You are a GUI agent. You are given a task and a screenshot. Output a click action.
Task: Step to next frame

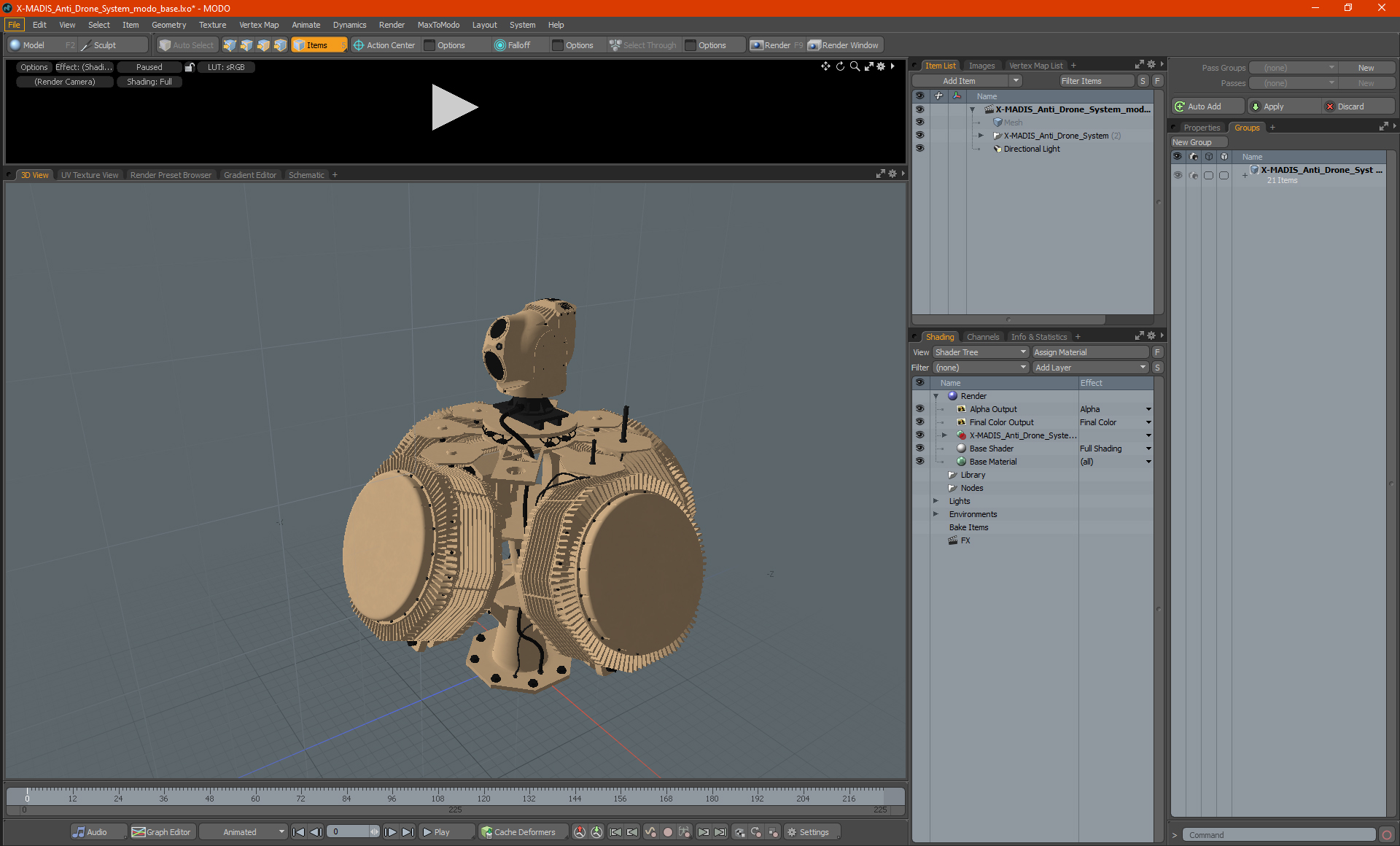(391, 832)
